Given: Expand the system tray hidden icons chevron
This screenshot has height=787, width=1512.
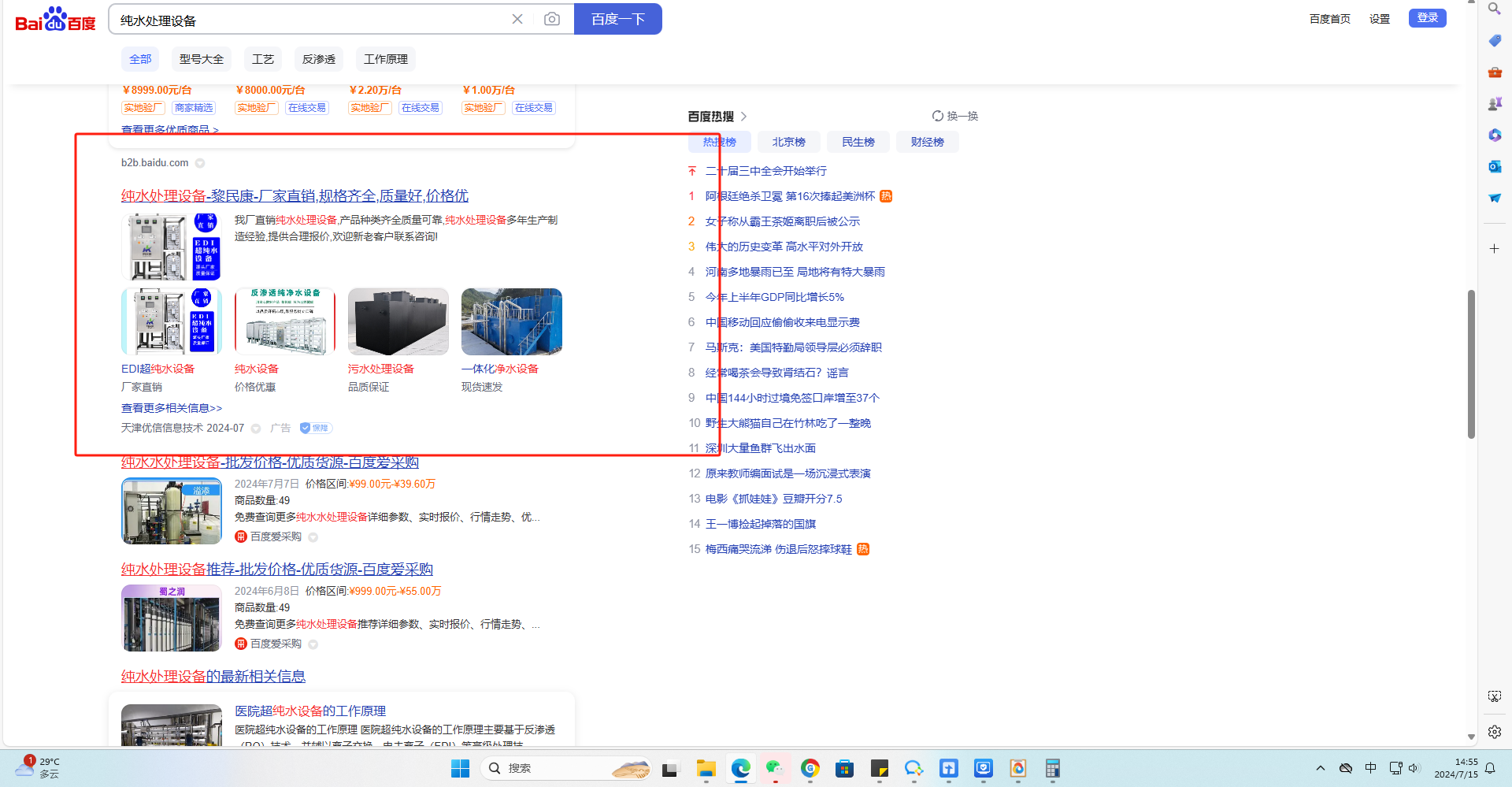Looking at the screenshot, I should (x=1321, y=768).
